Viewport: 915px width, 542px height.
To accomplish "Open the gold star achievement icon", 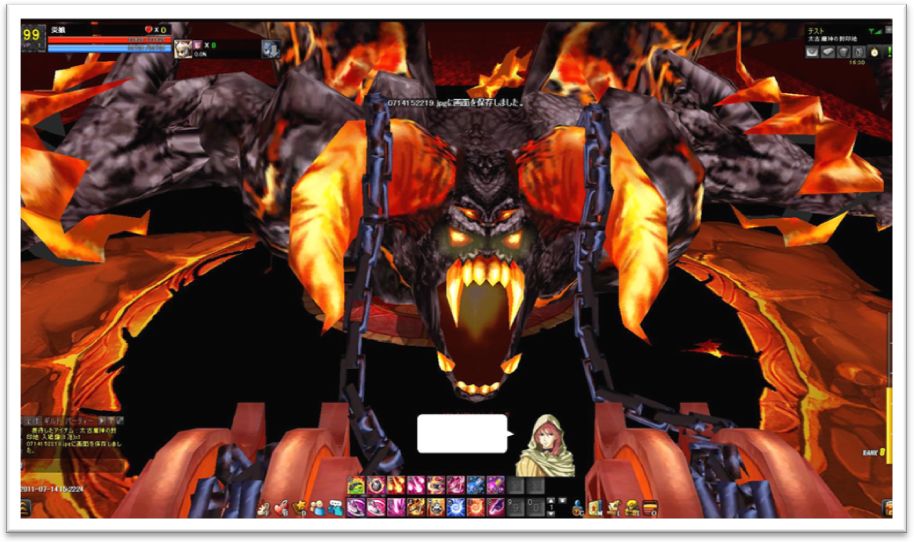I will pos(300,508).
